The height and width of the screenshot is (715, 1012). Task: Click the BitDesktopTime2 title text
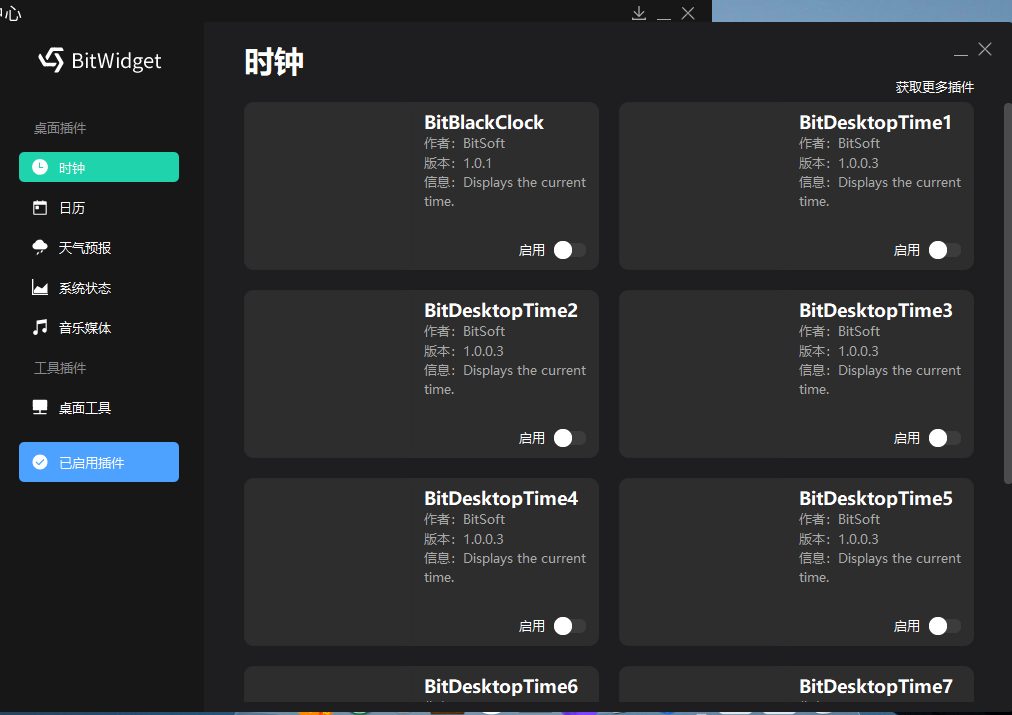coord(501,310)
